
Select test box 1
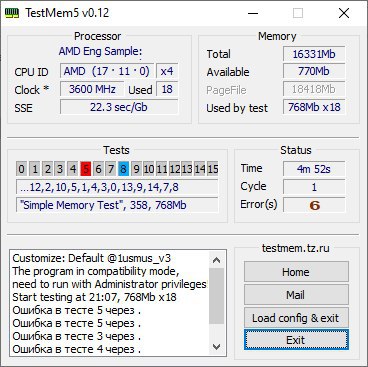[35, 169]
